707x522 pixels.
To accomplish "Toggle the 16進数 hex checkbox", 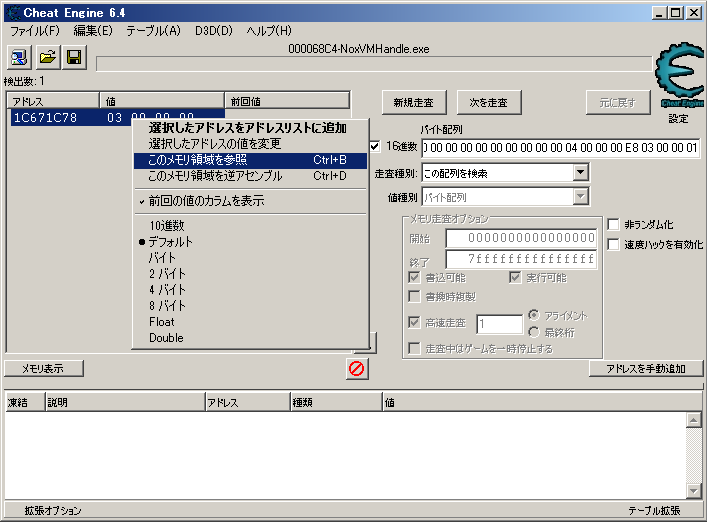I will coord(375,146).
